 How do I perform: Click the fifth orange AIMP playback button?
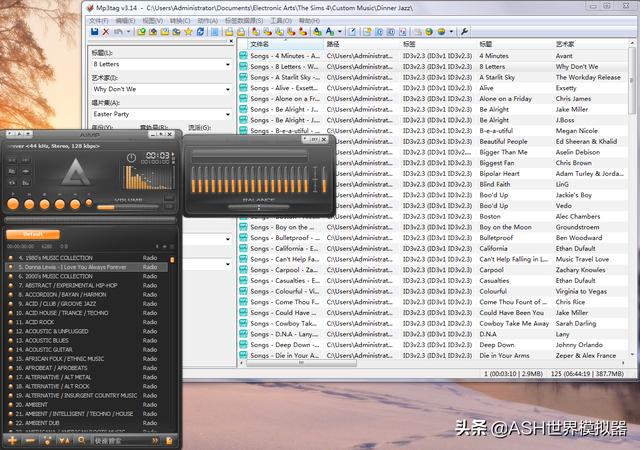[x=75, y=204]
